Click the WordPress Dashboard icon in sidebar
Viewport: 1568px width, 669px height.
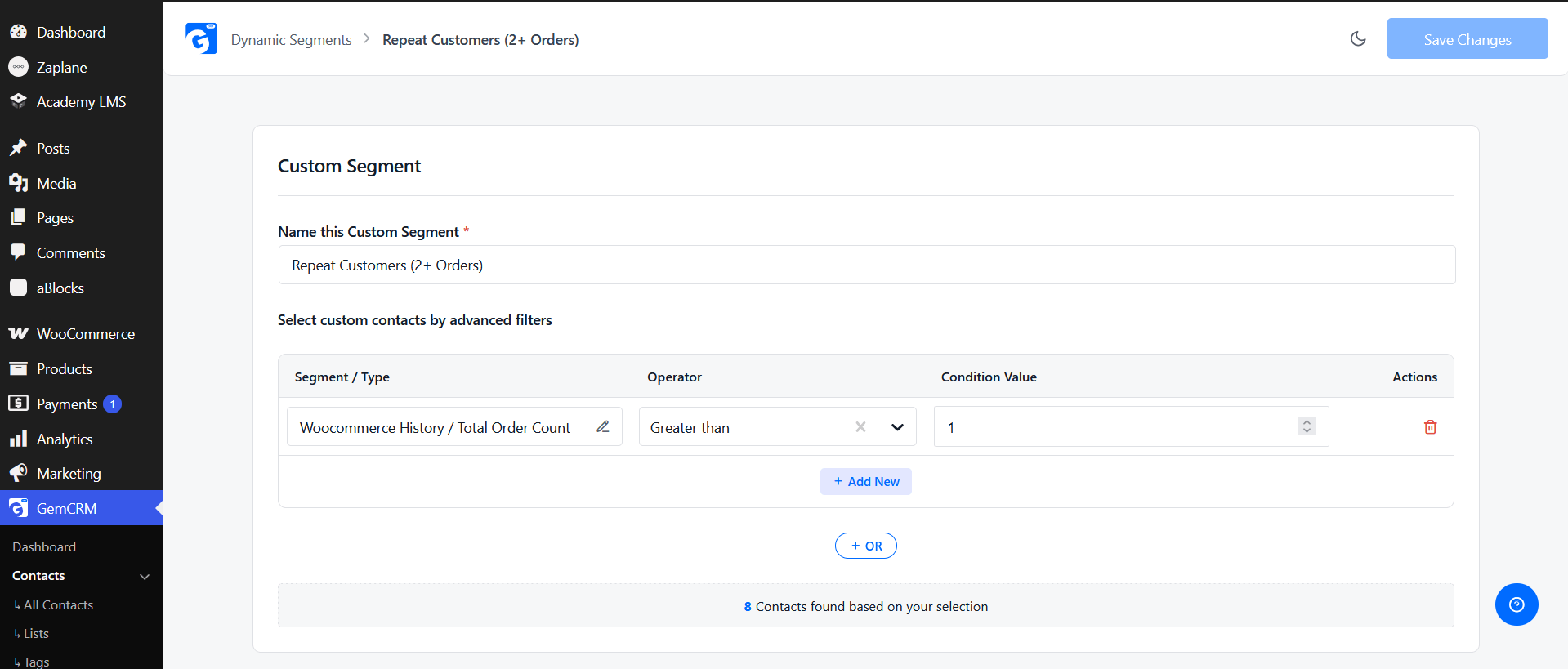click(x=18, y=32)
